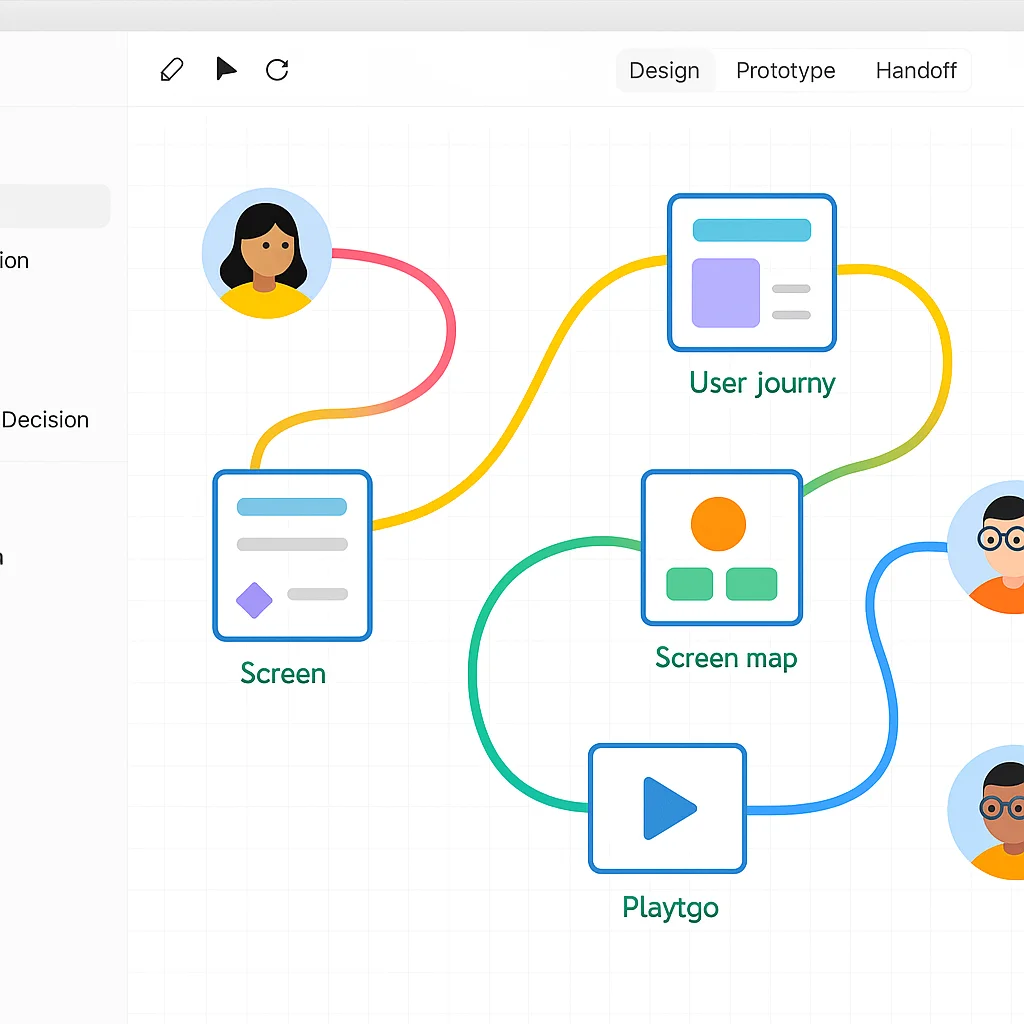1024x1024 pixels.
Task: Switch to the Handoff tab
Action: pos(916,70)
